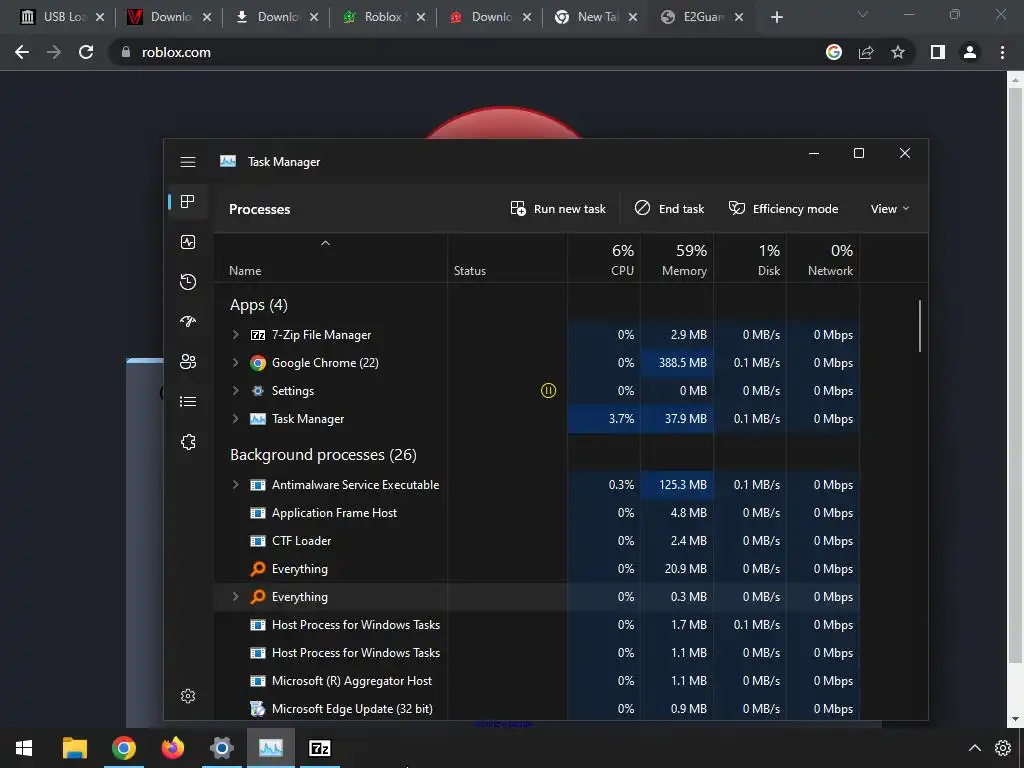Select the Google Chrome process icon
Viewport: 1024px width, 768px height.
click(258, 363)
